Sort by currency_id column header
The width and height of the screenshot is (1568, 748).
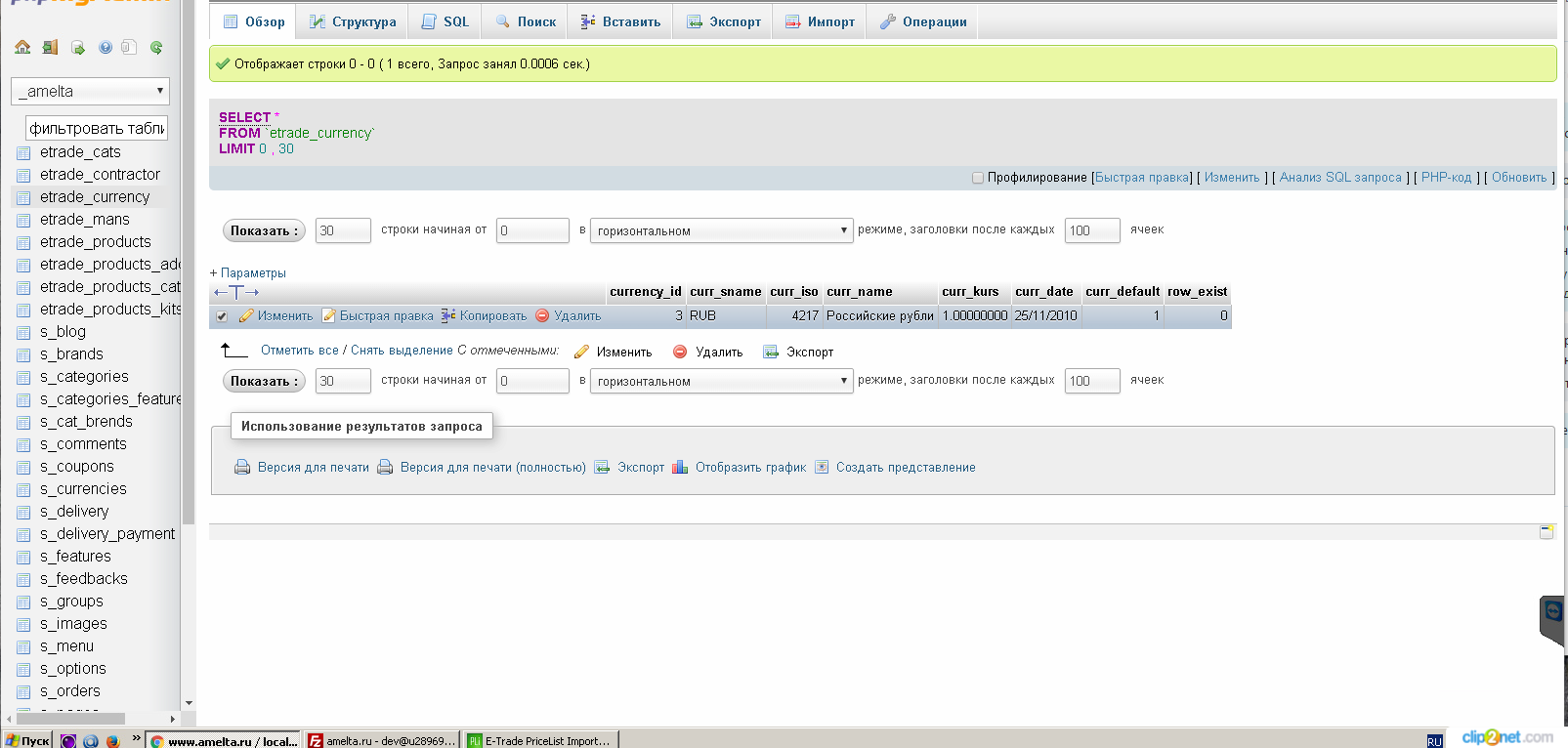pyautogui.click(x=646, y=292)
